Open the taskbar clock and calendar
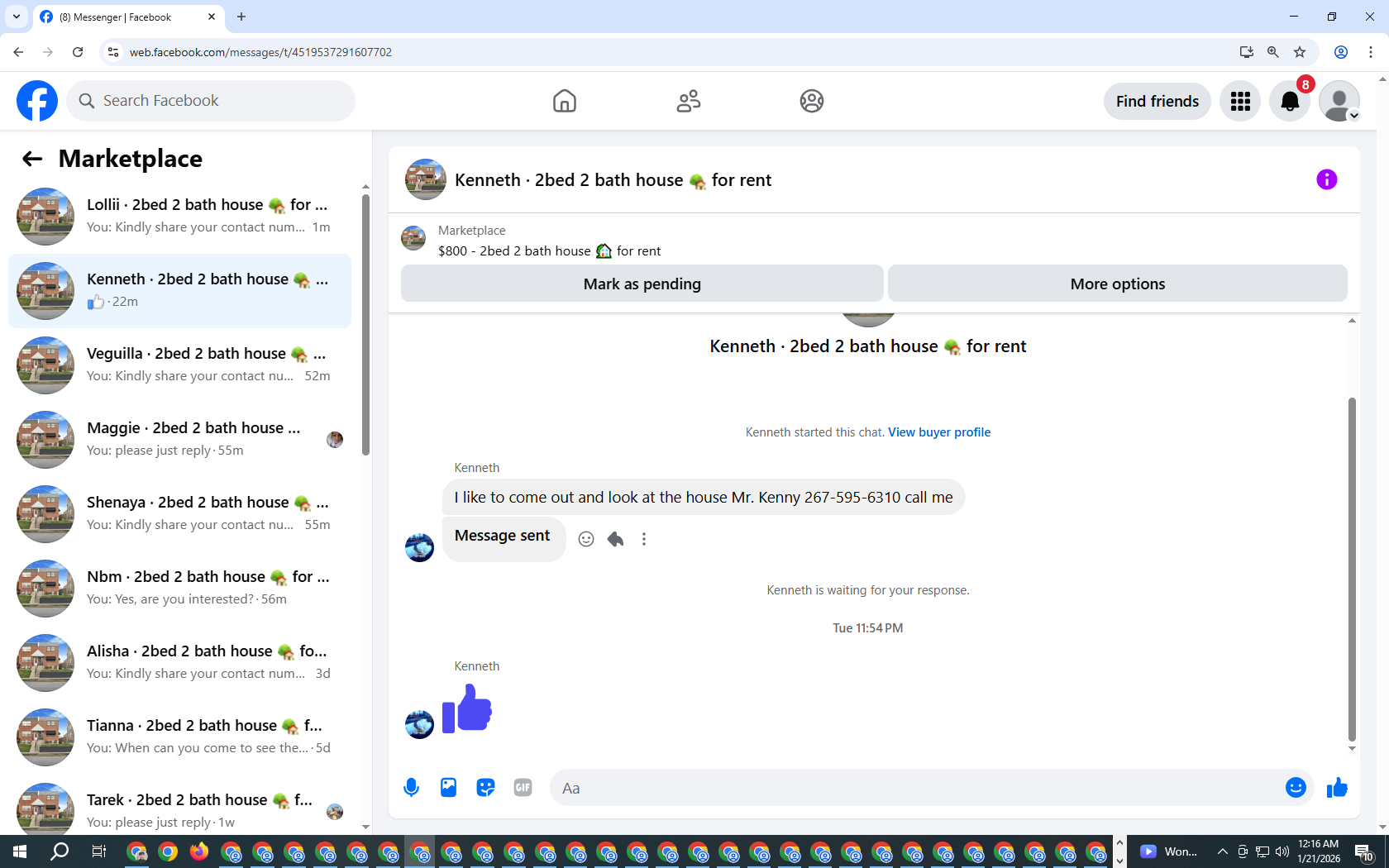The width and height of the screenshot is (1389, 868). (1319, 851)
